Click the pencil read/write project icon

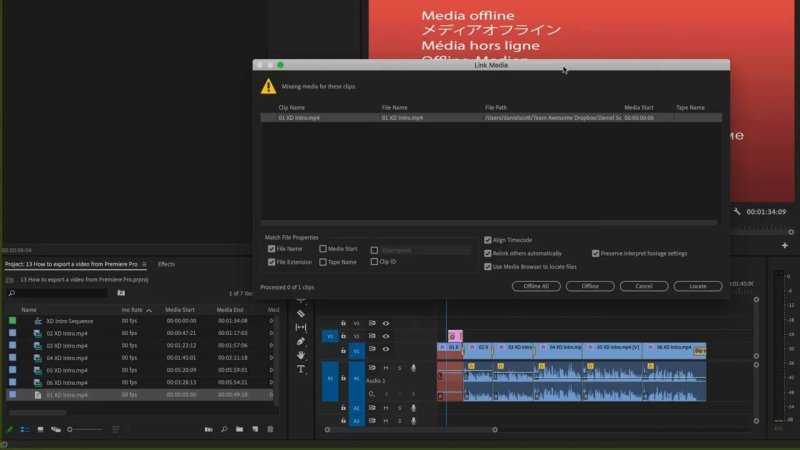(9, 430)
